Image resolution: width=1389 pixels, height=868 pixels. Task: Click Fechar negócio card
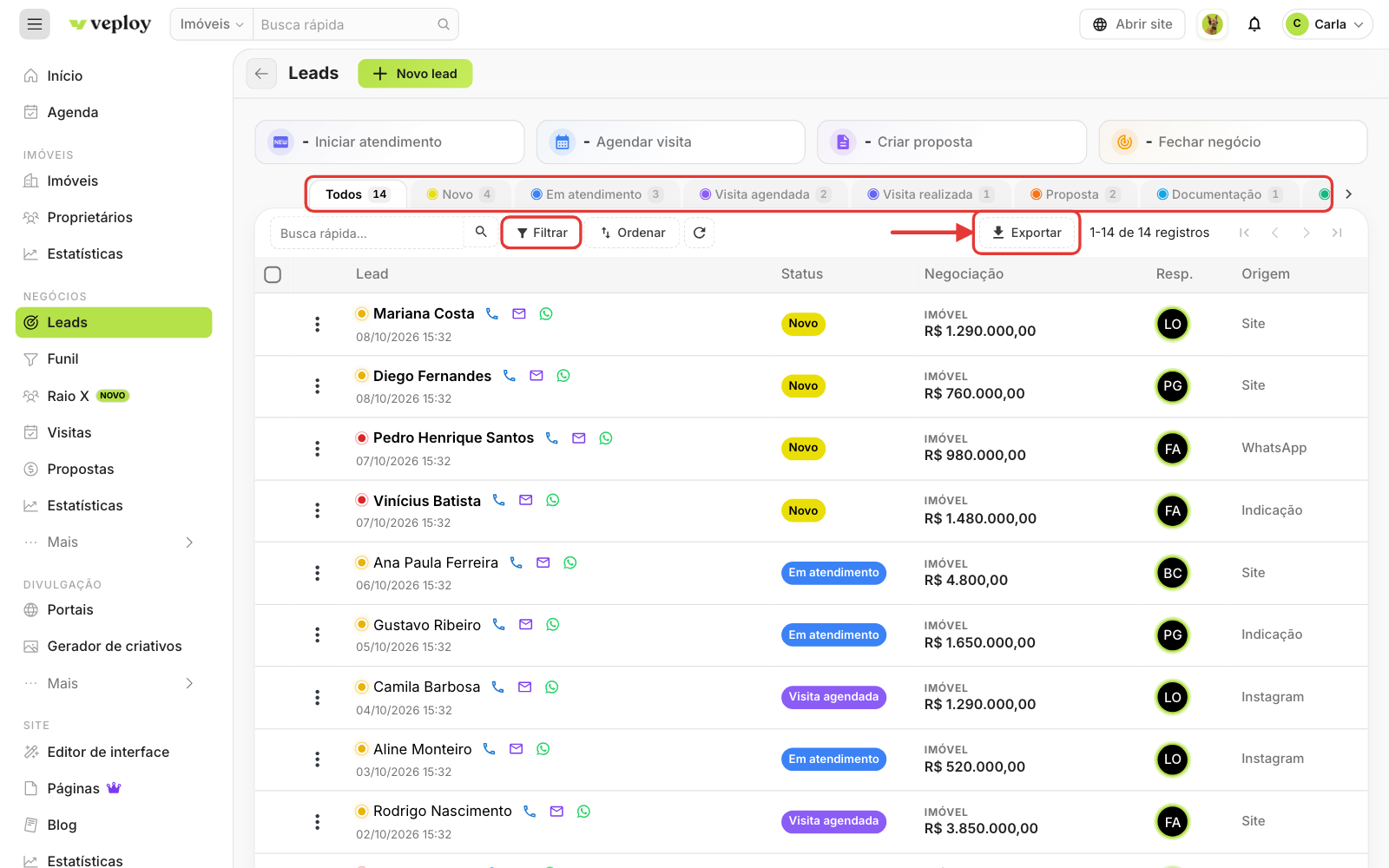(1233, 142)
